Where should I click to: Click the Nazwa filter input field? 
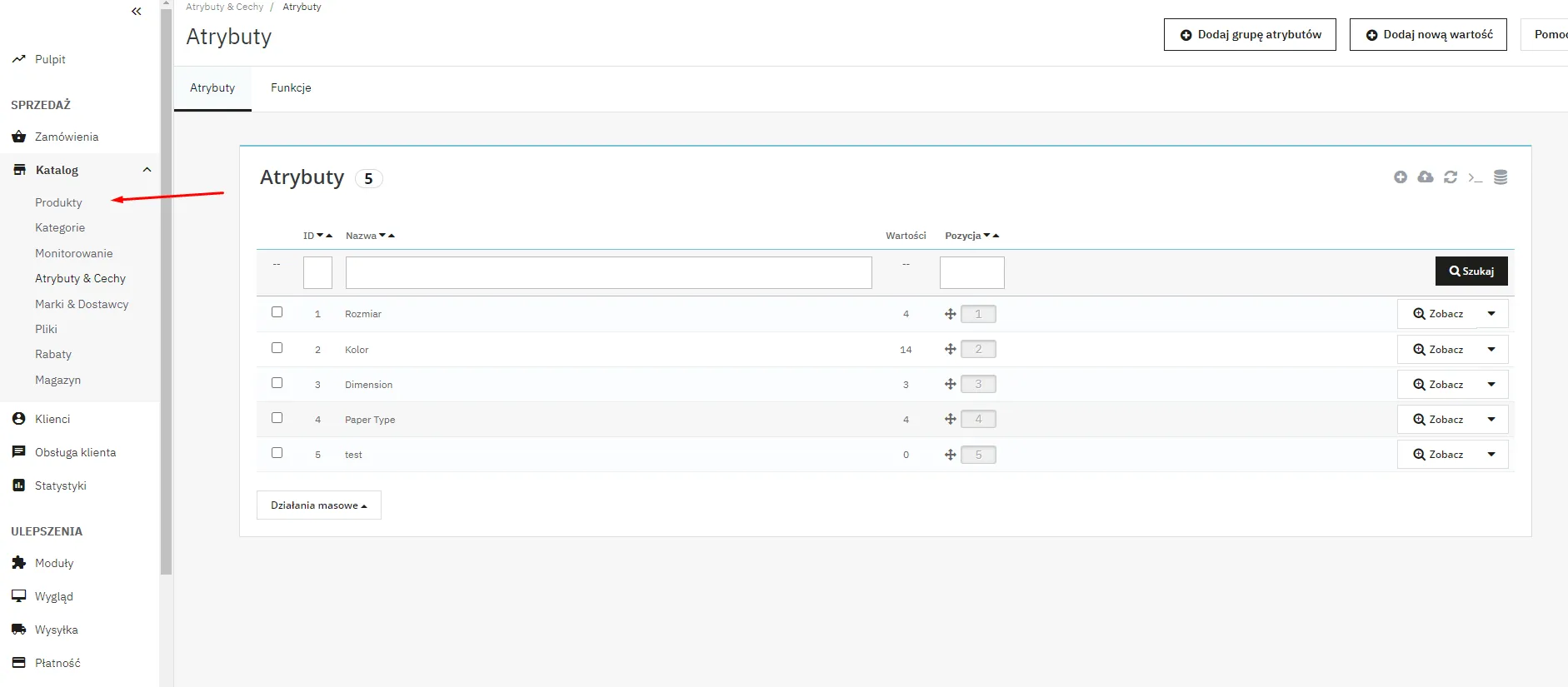[x=608, y=272]
